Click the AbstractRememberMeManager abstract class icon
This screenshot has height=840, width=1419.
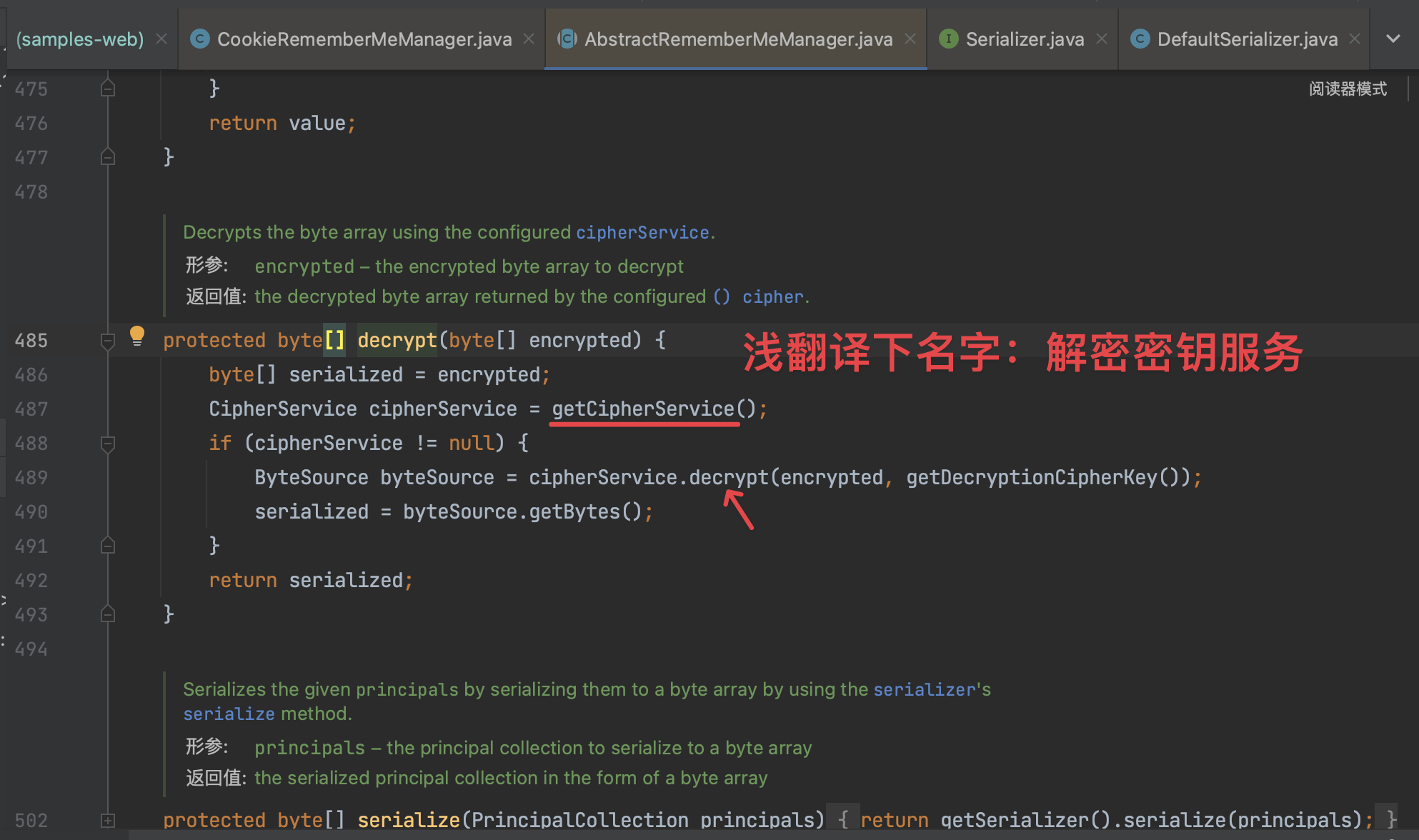tap(567, 39)
